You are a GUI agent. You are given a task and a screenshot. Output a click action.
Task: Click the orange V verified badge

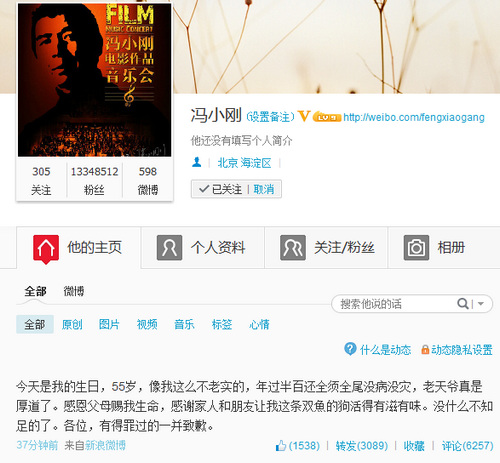(x=304, y=116)
